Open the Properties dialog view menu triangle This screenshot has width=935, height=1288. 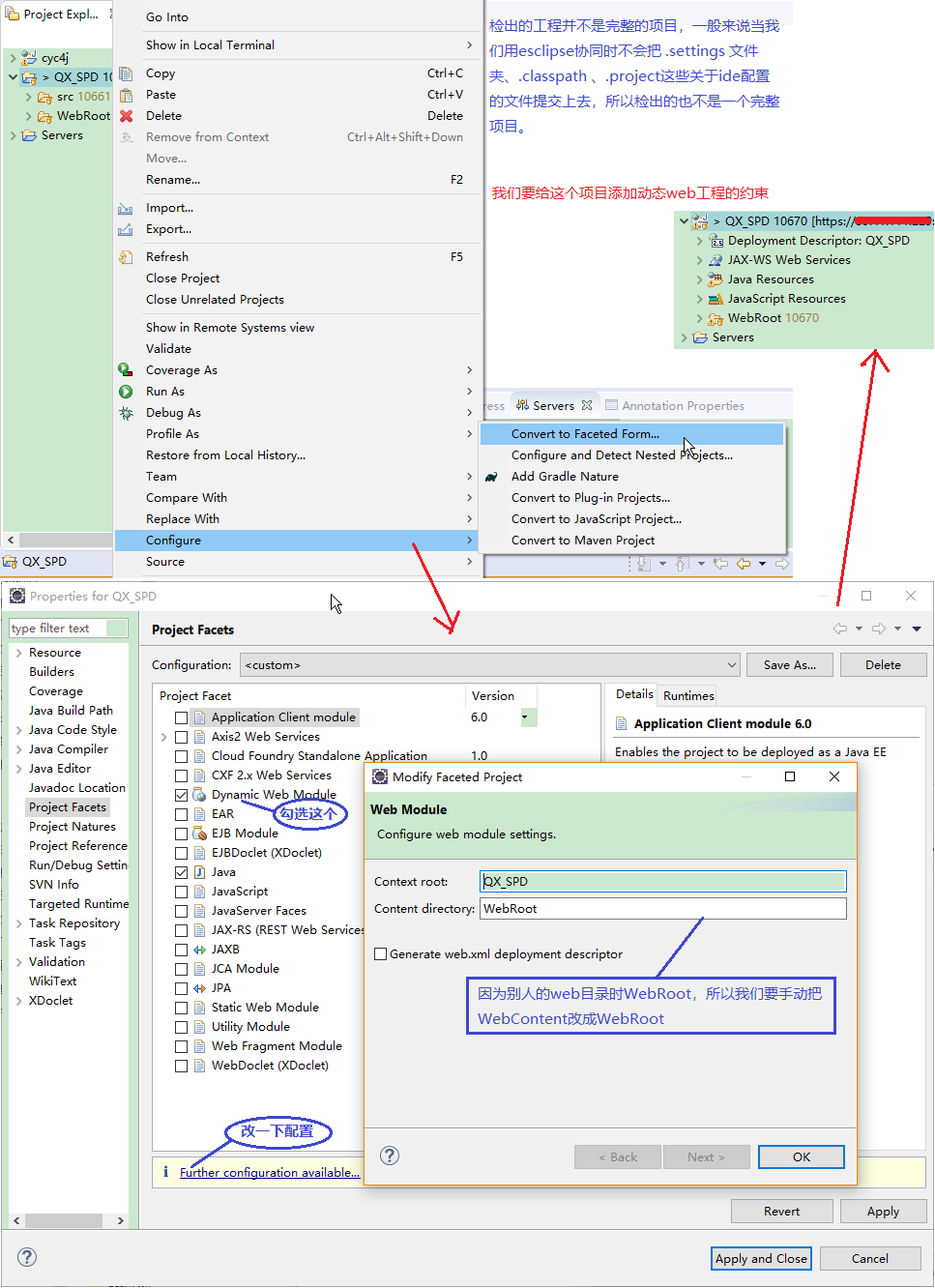pos(917,629)
